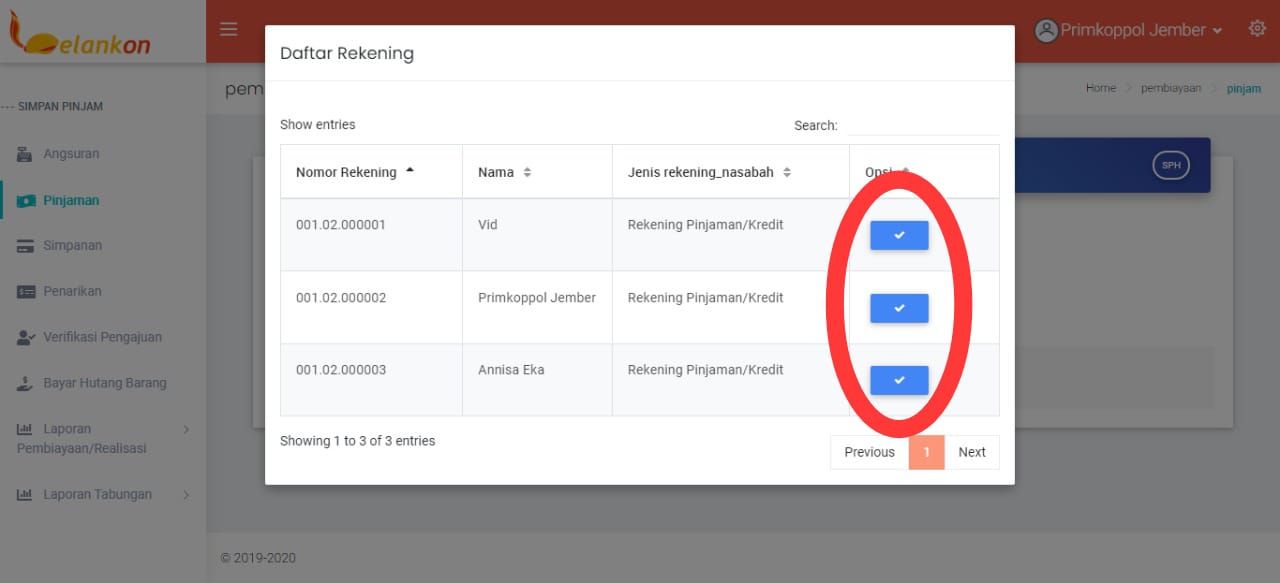Screen dimensions: 1280x583
Task: Click the Search input field
Action: [922, 125]
